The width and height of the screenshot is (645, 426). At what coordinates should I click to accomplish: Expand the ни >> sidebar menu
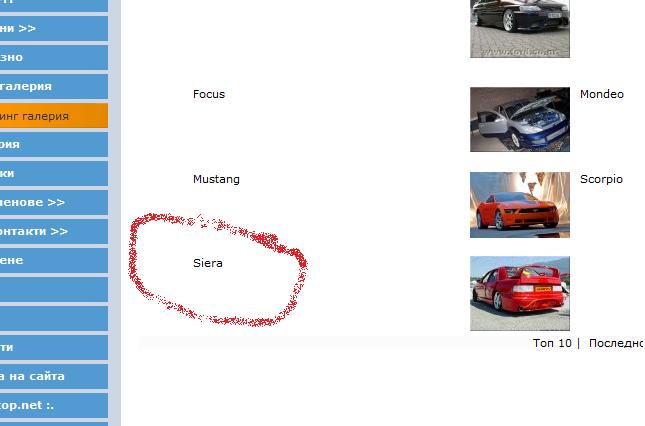[x=54, y=28]
